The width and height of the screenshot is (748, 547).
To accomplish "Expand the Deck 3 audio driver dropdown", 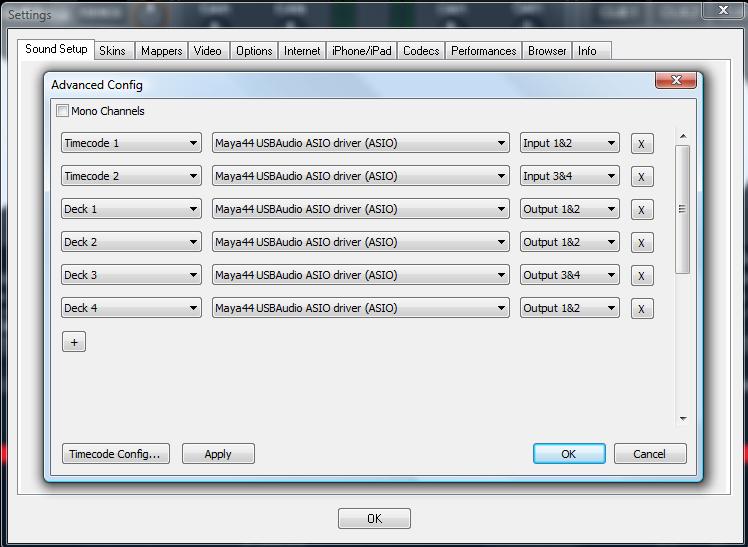I will (361, 274).
